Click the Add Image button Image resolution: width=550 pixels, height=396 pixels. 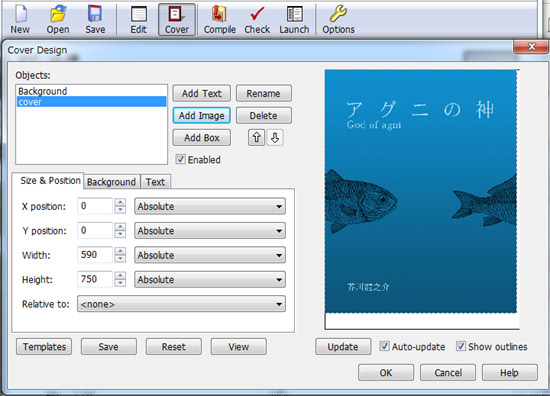pyautogui.click(x=202, y=115)
